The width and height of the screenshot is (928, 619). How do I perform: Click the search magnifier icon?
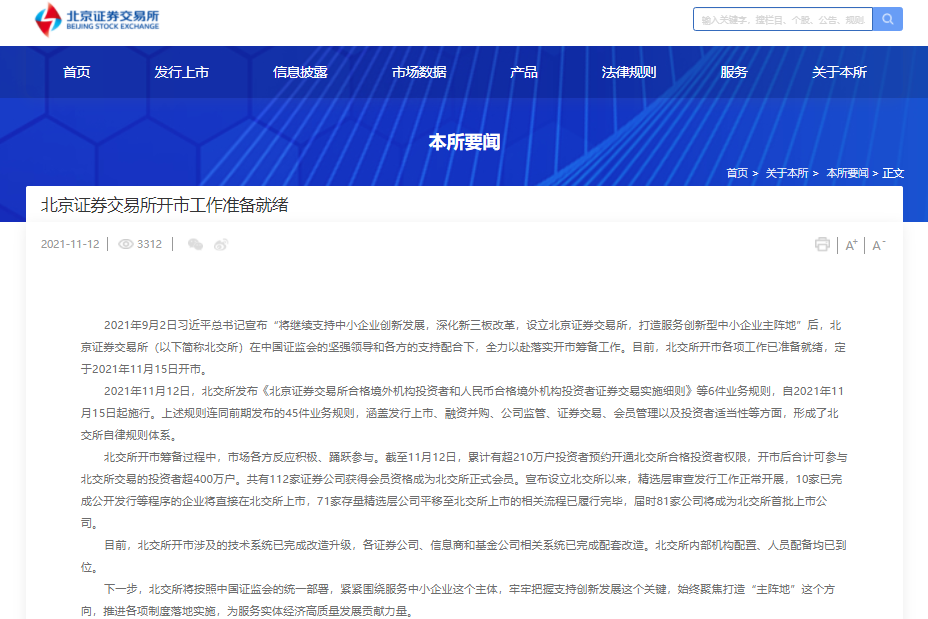pos(886,18)
